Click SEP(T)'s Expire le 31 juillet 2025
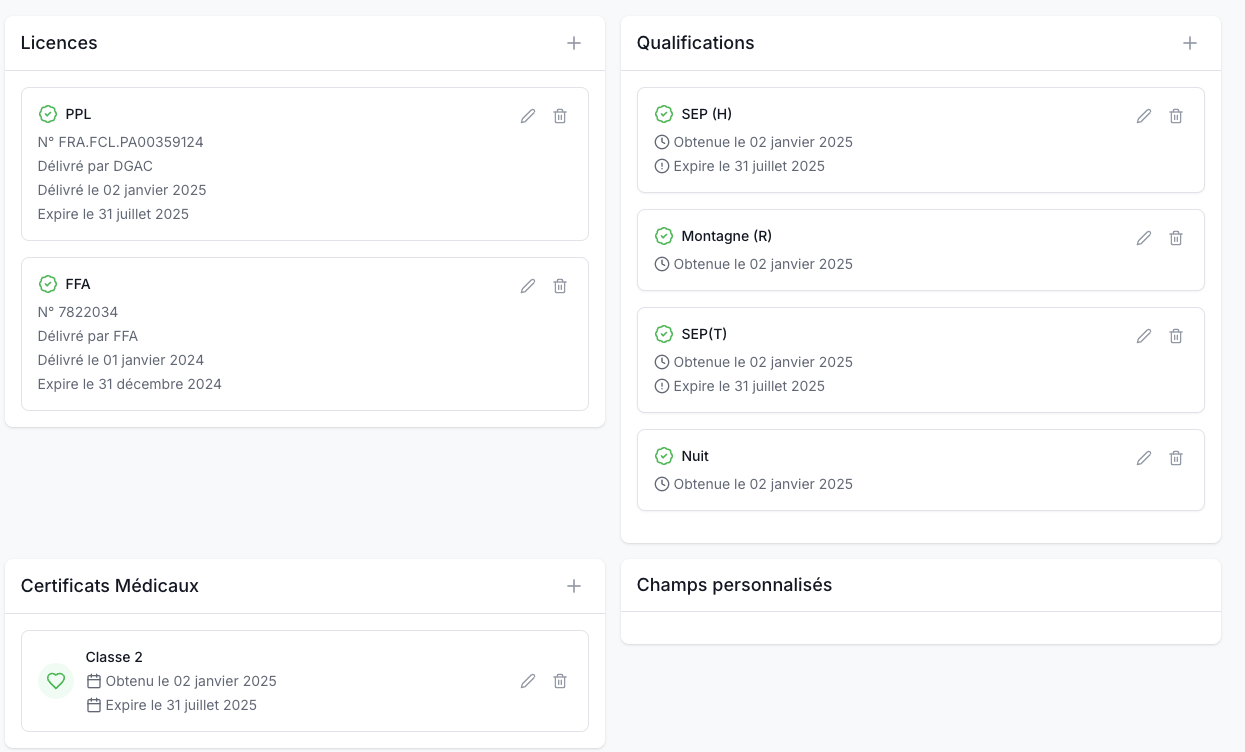The width and height of the screenshot is (1245, 752). 749,386
